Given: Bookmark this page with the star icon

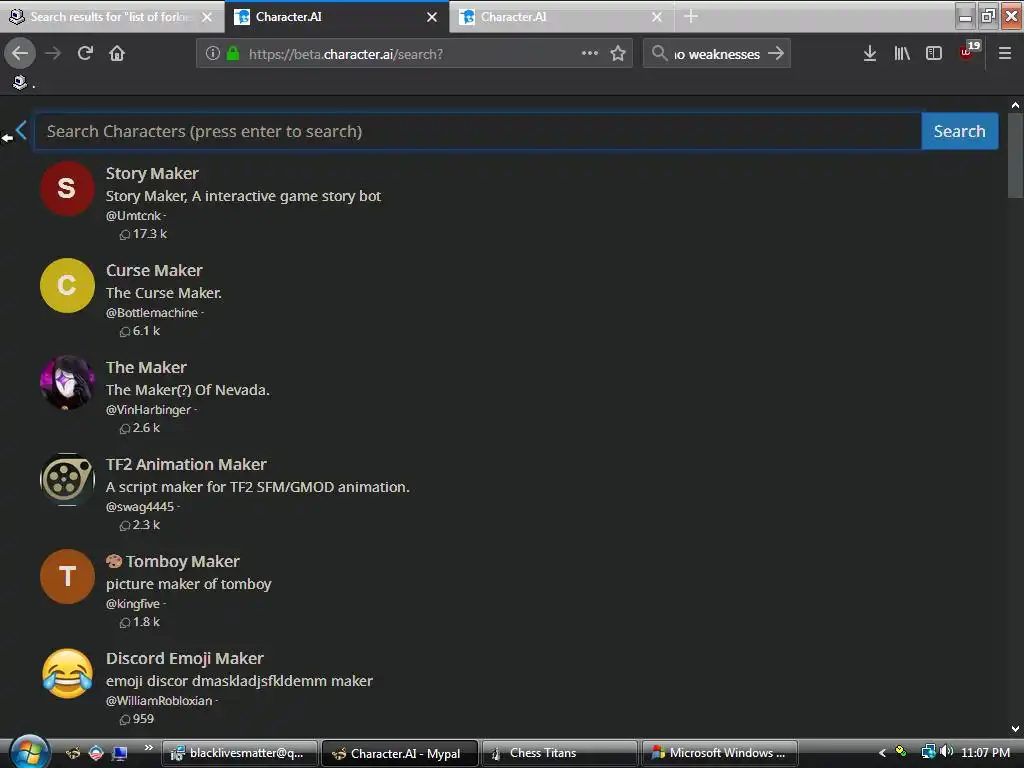Looking at the screenshot, I should 618,54.
